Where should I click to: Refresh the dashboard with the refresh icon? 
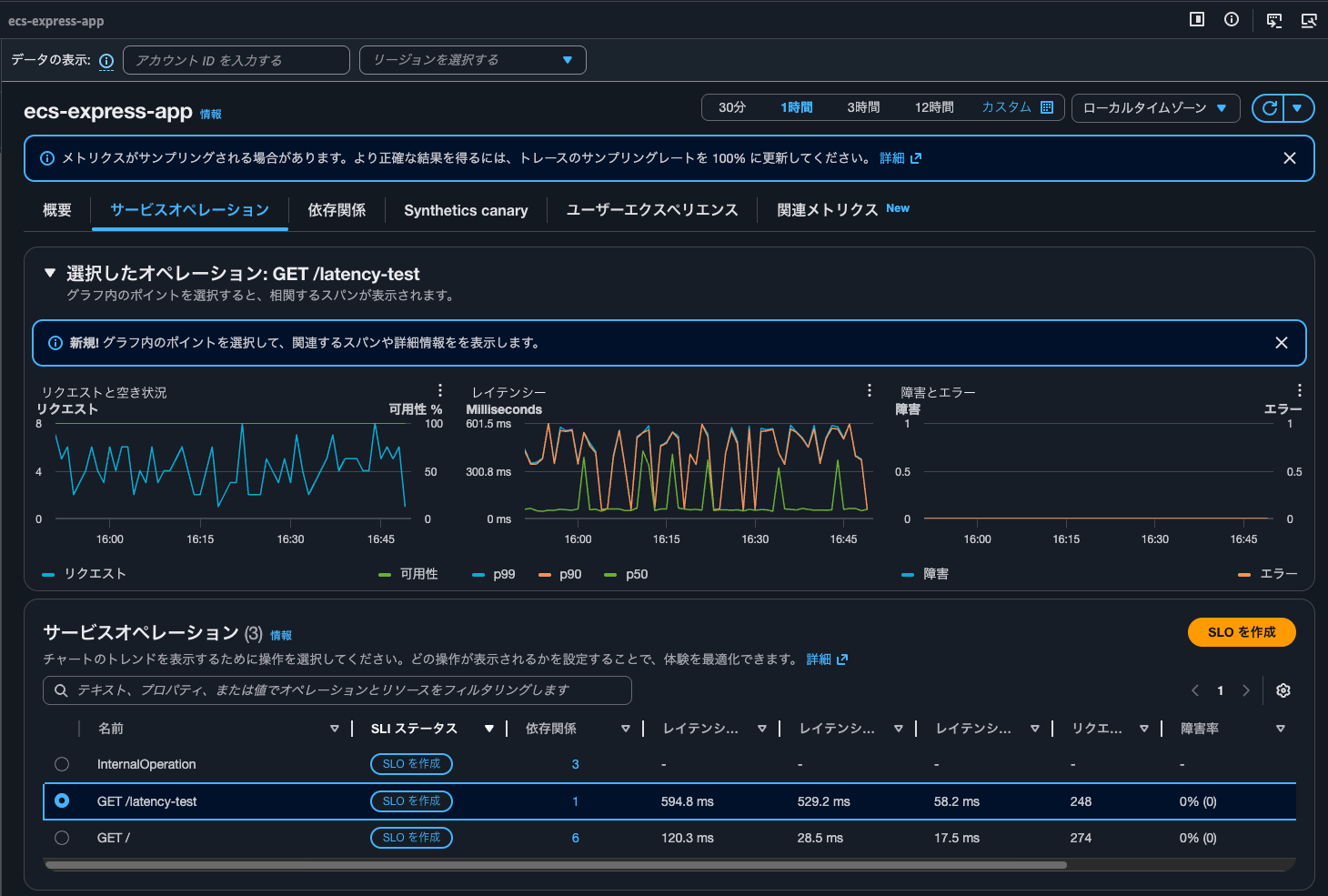1269,107
